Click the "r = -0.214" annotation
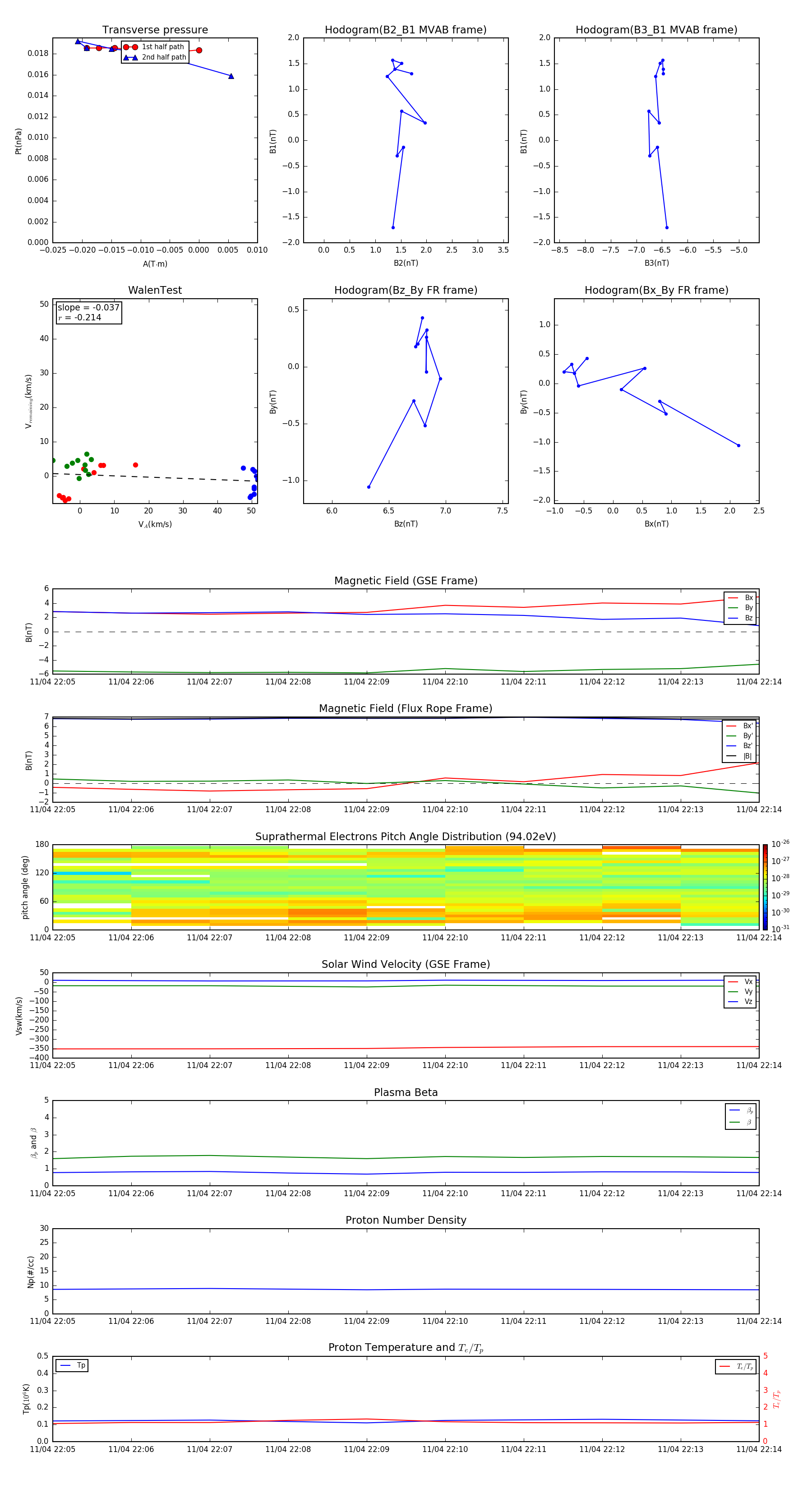Viewport: 812px width, 1489px height. 80,317
